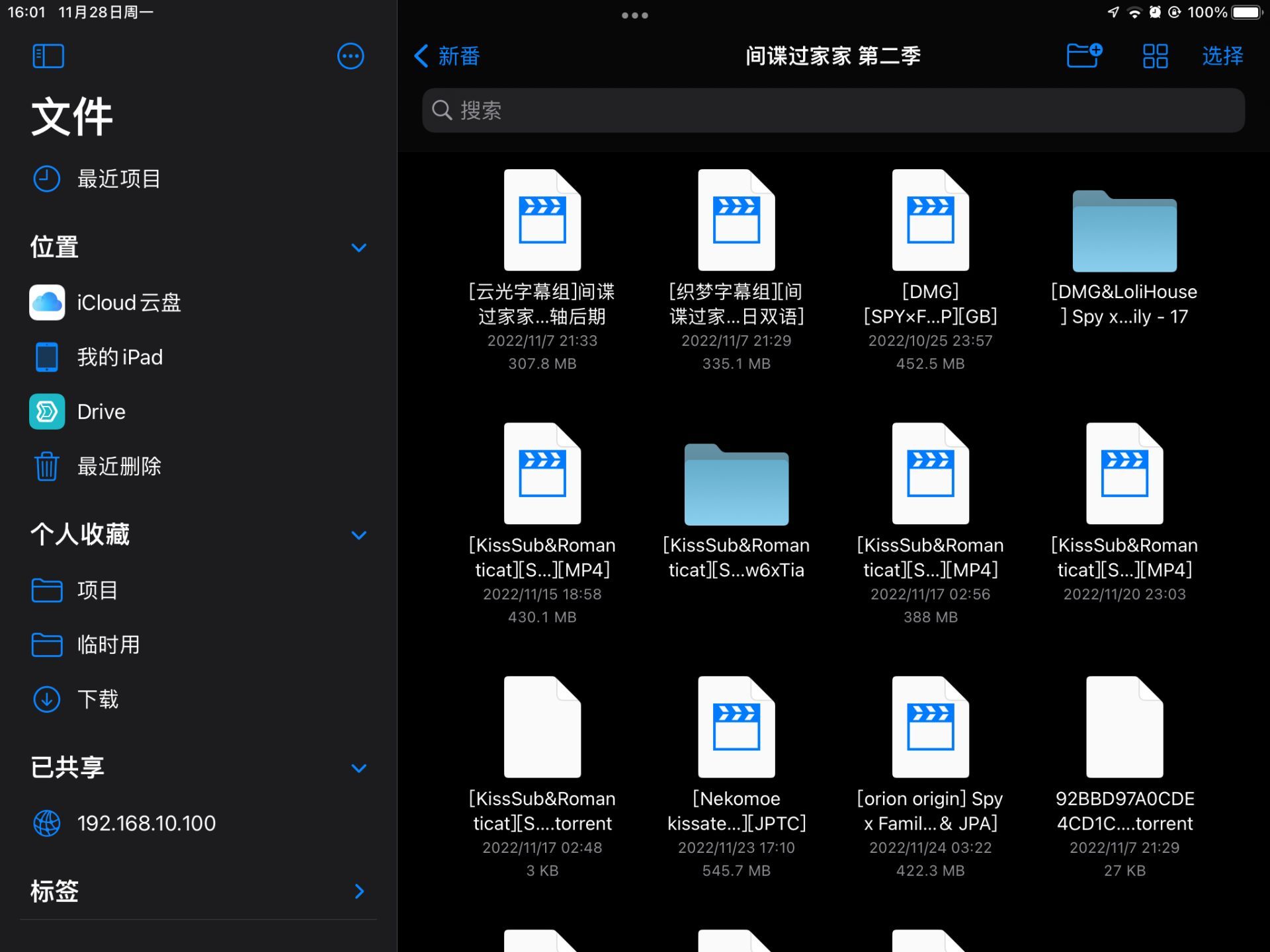
Task: Open the sidebar more options ellipsis
Action: coord(350,56)
